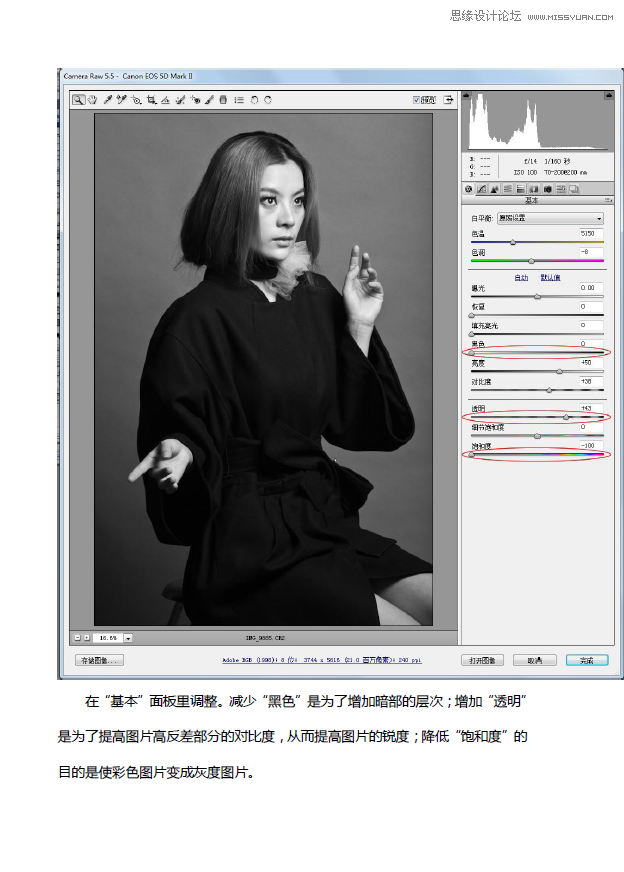Rotate image counterclockwise
The width and height of the screenshot is (624, 872).
254,100
